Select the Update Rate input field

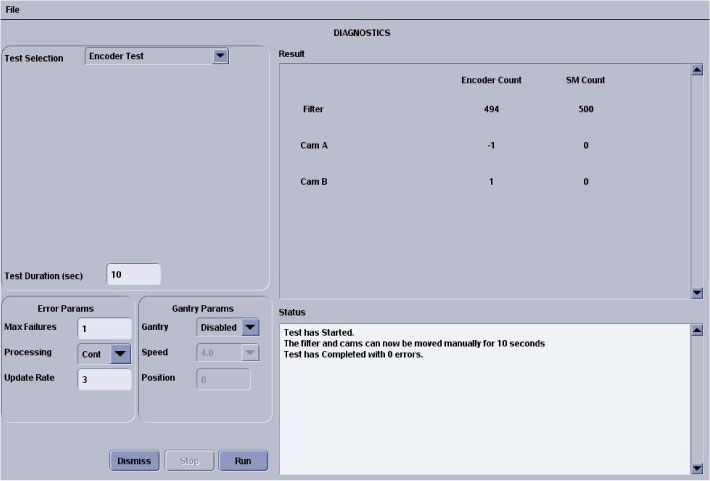[x=104, y=379]
